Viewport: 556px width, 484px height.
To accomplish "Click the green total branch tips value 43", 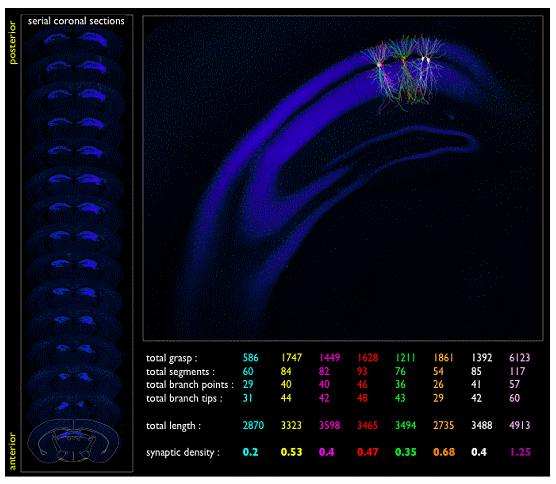I will pyautogui.click(x=400, y=398).
